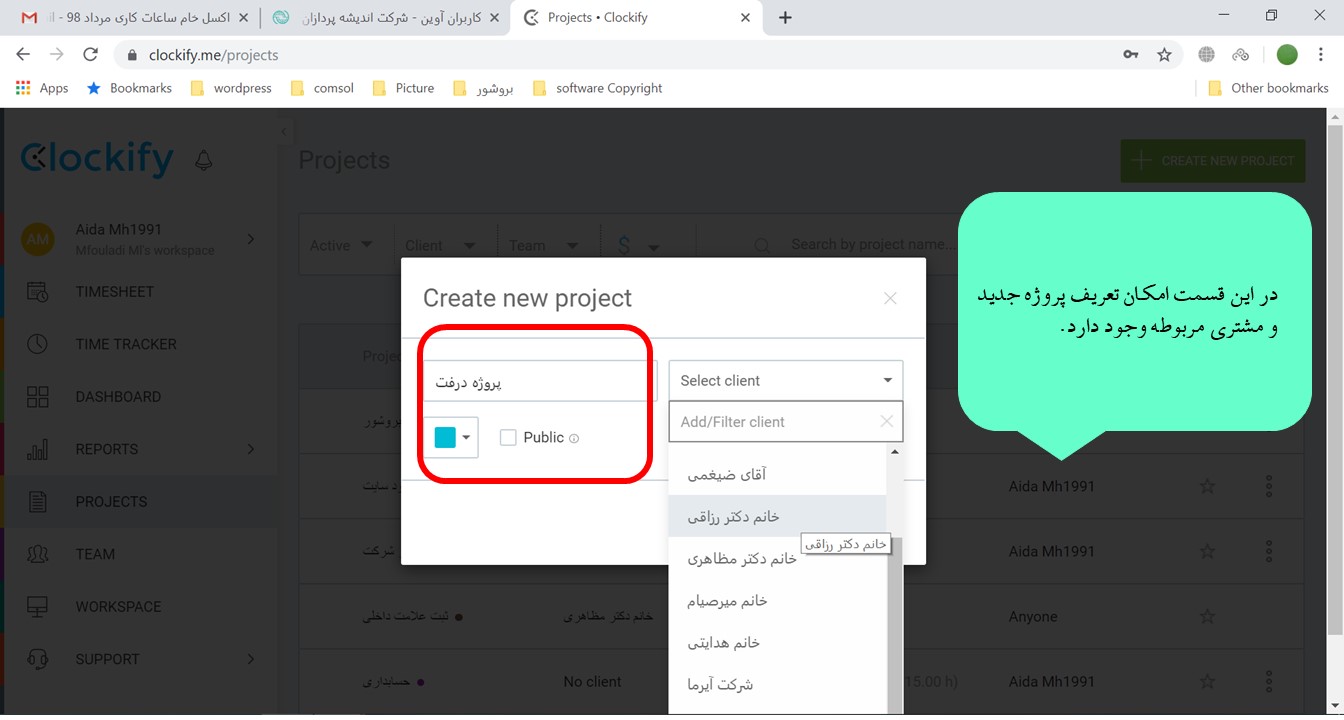Open Other bookmarks folder

click(x=1268, y=88)
